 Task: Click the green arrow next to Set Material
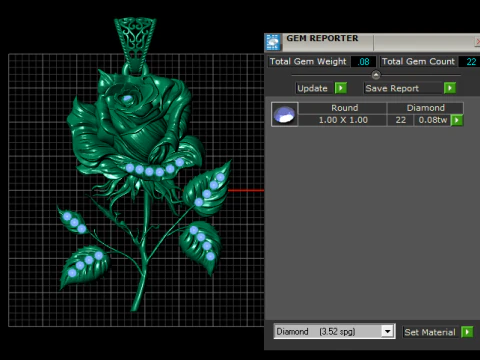467,332
